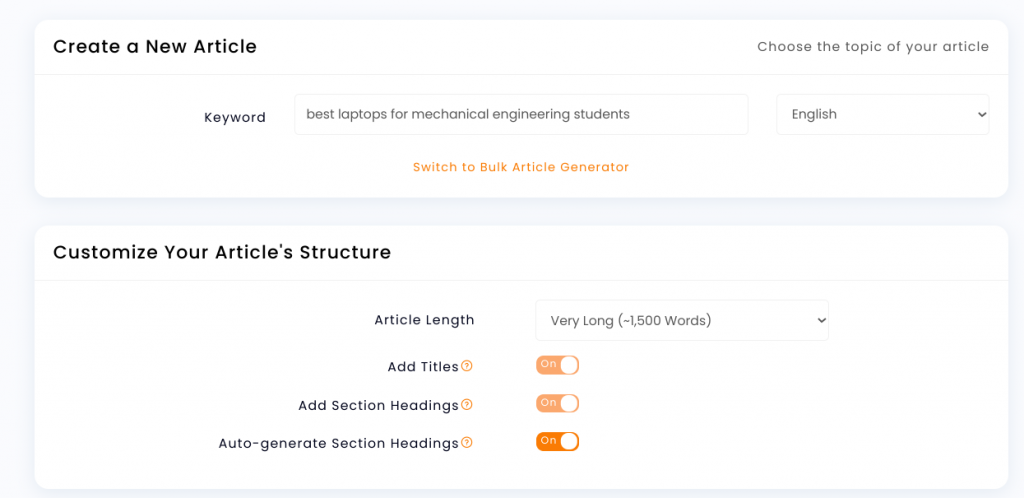Open the English language dropdown

(882, 114)
